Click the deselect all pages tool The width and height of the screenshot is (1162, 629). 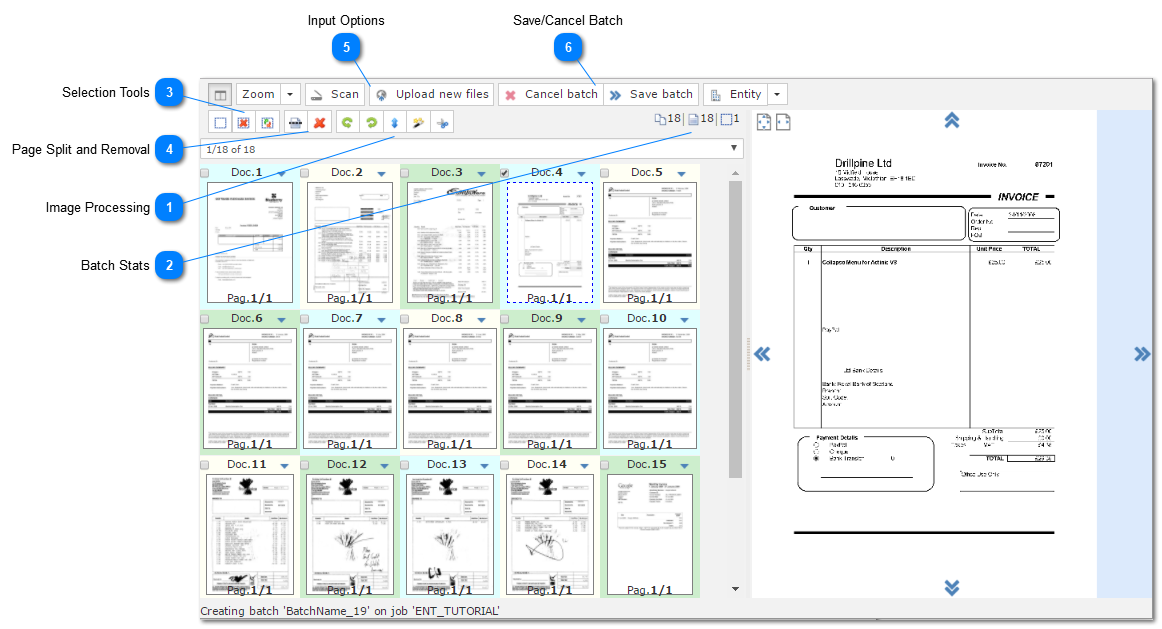[x=243, y=123]
